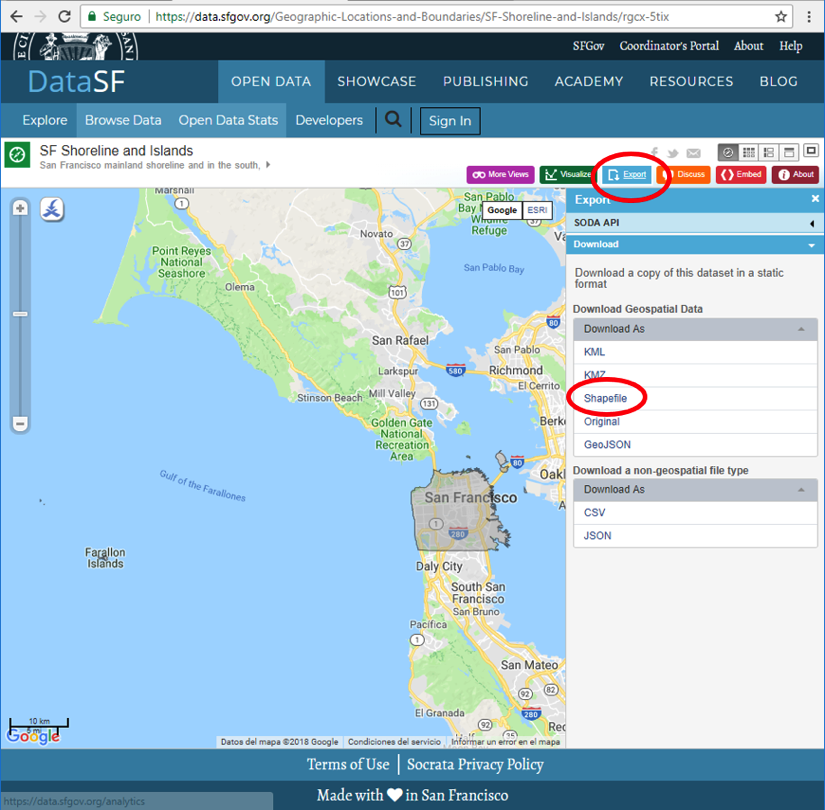Zoom in map with plus button
This screenshot has width=825, height=810.
coord(20,208)
